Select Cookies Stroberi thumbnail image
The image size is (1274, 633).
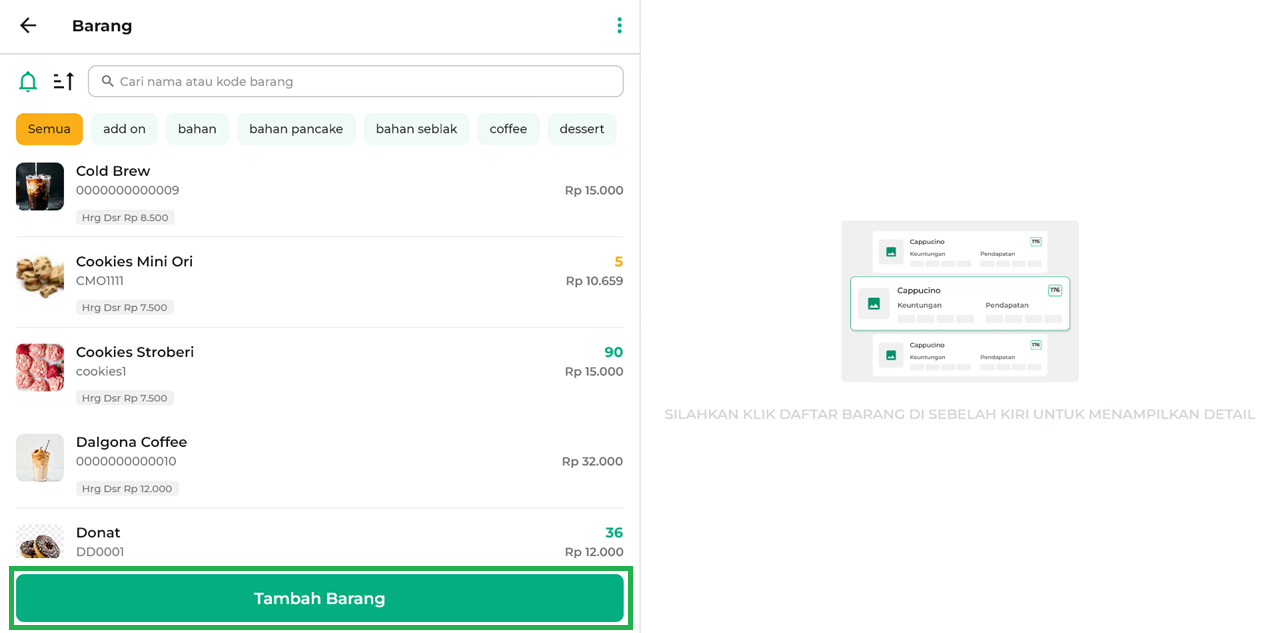click(40, 367)
